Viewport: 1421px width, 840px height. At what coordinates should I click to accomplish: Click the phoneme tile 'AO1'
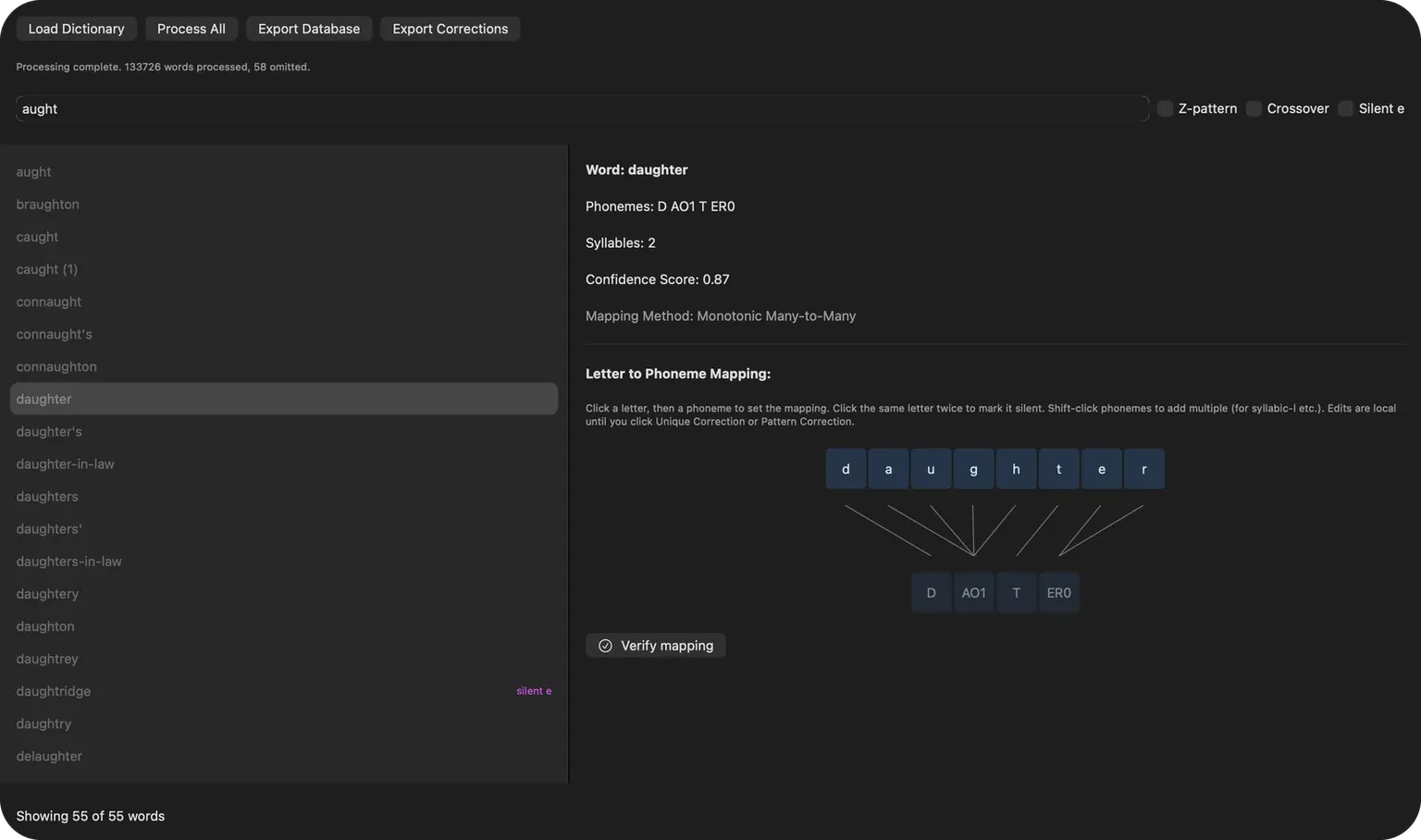pyautogui.click(x=973, y=593)
